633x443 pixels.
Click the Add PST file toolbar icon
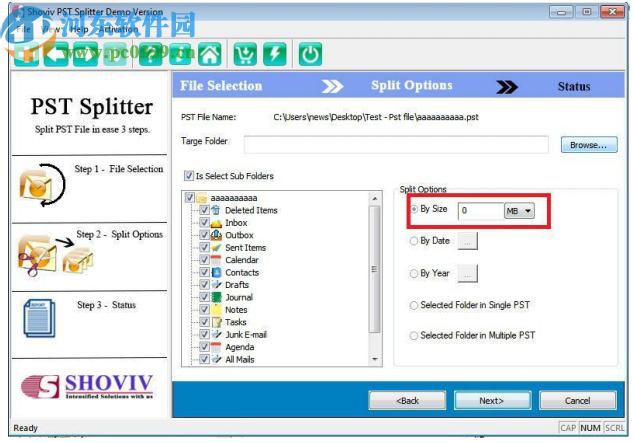[27, 54]
